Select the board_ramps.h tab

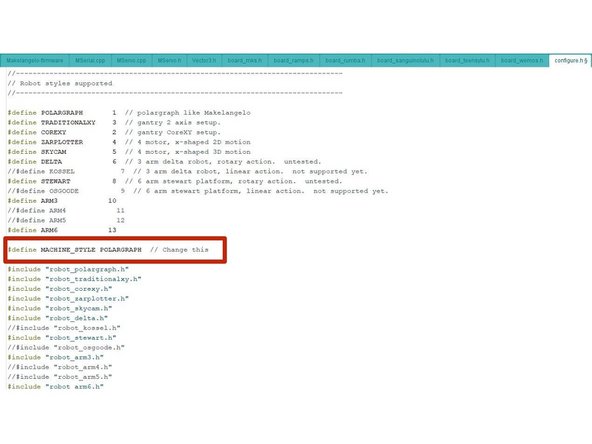click(293, 60)
